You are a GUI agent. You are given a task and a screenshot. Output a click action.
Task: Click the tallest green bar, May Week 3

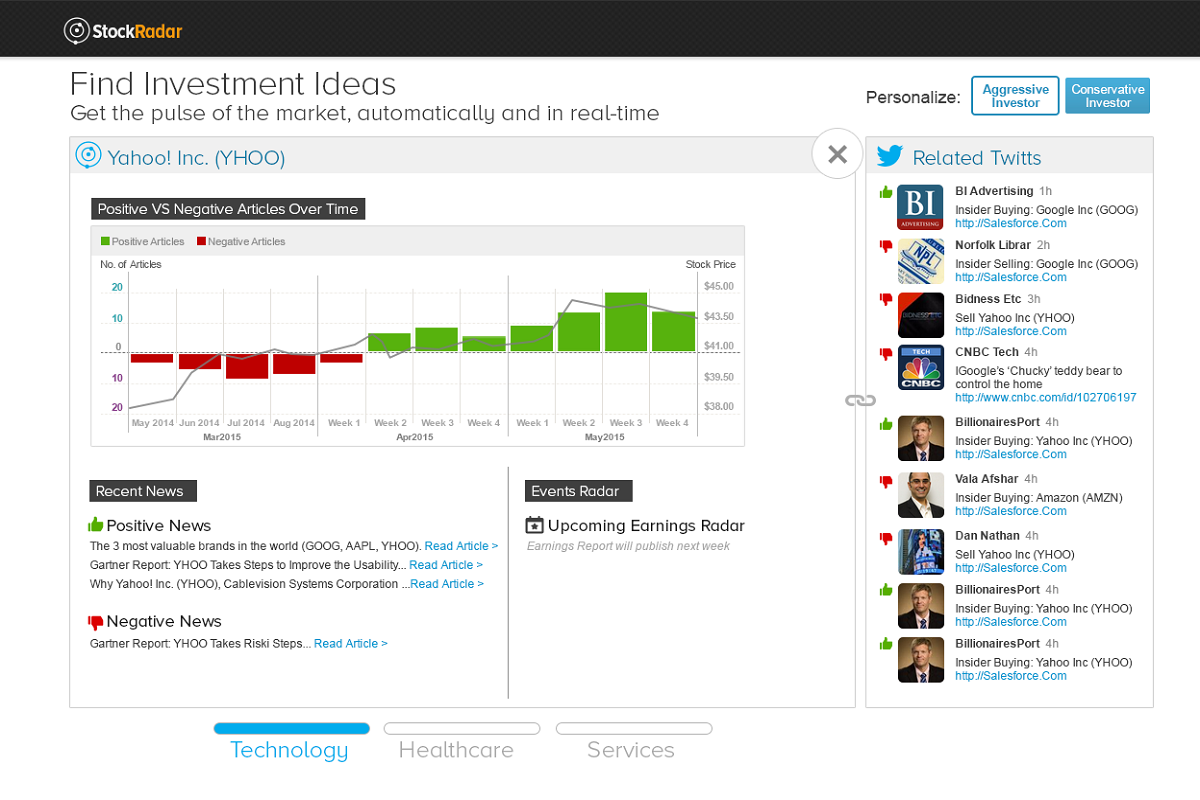click(626, 322)
